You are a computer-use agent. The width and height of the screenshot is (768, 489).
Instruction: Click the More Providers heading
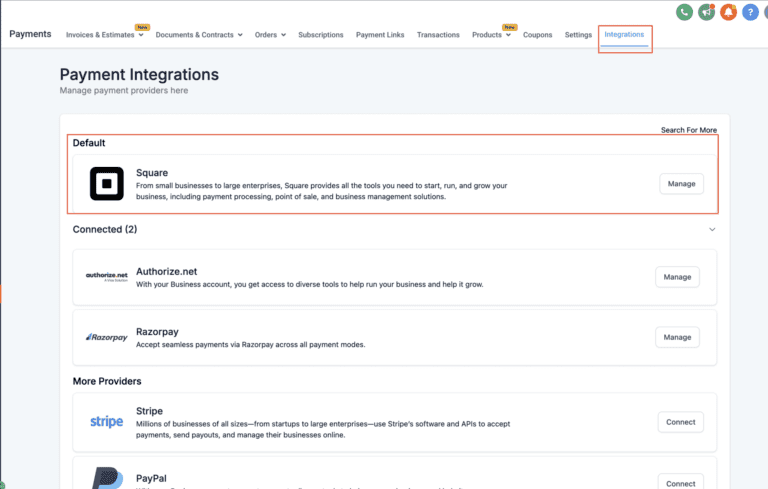coord(107,381)
